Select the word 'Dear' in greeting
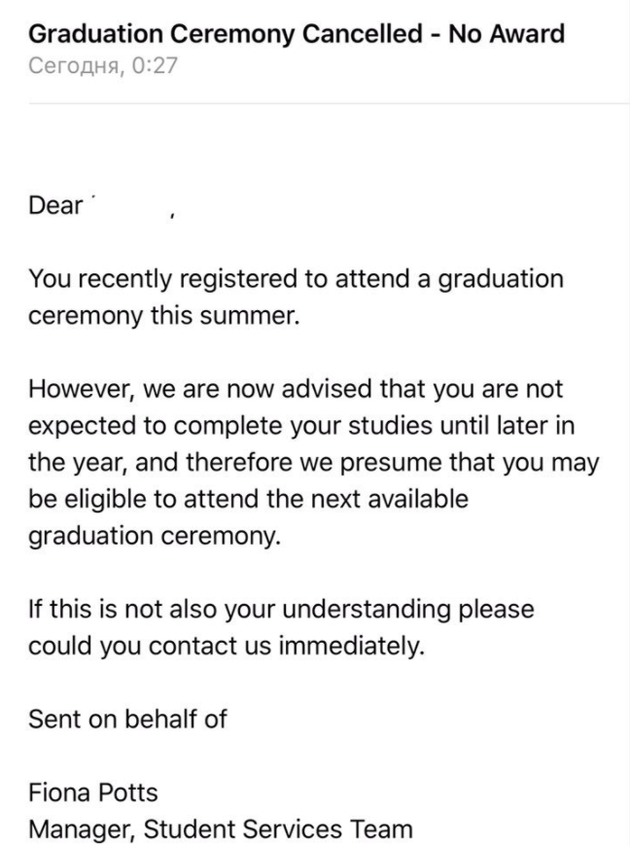Screen dimensions: 630x846 click(x=55, y=206)
